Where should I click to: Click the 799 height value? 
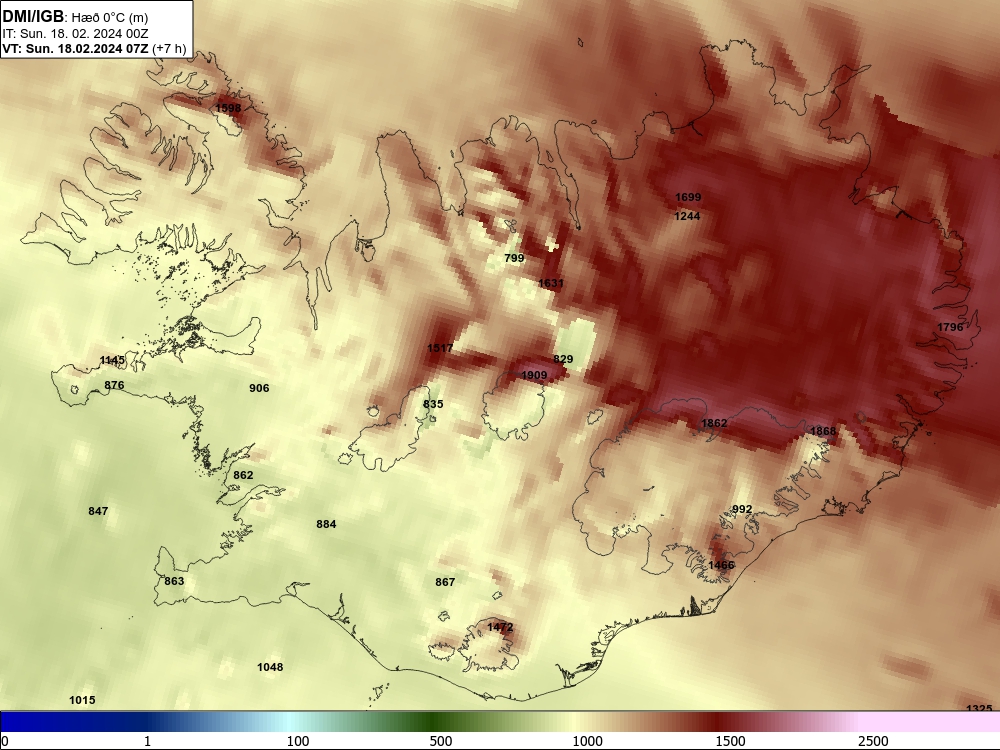[514, 258]
